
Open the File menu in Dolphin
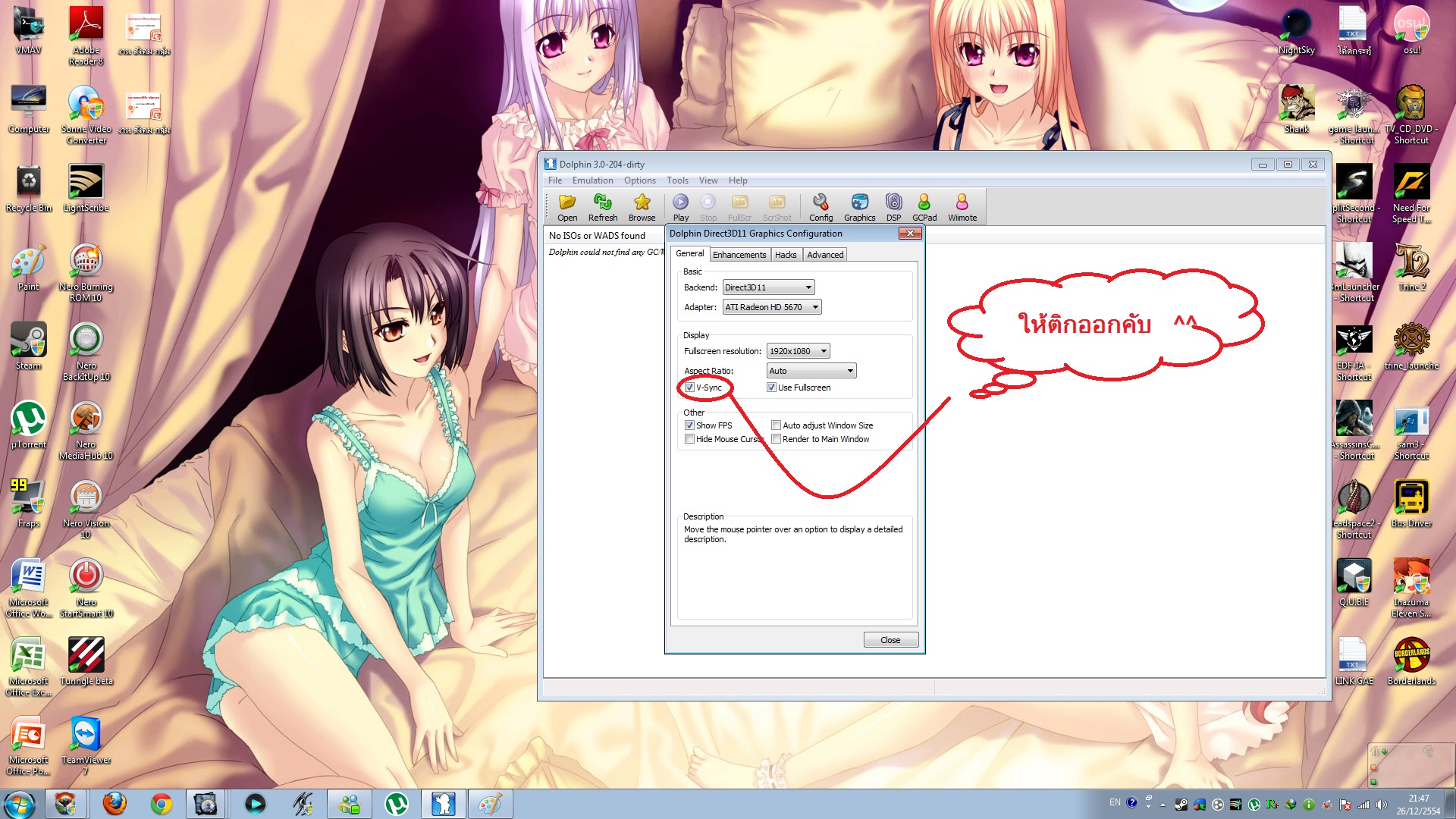point(555,180)
